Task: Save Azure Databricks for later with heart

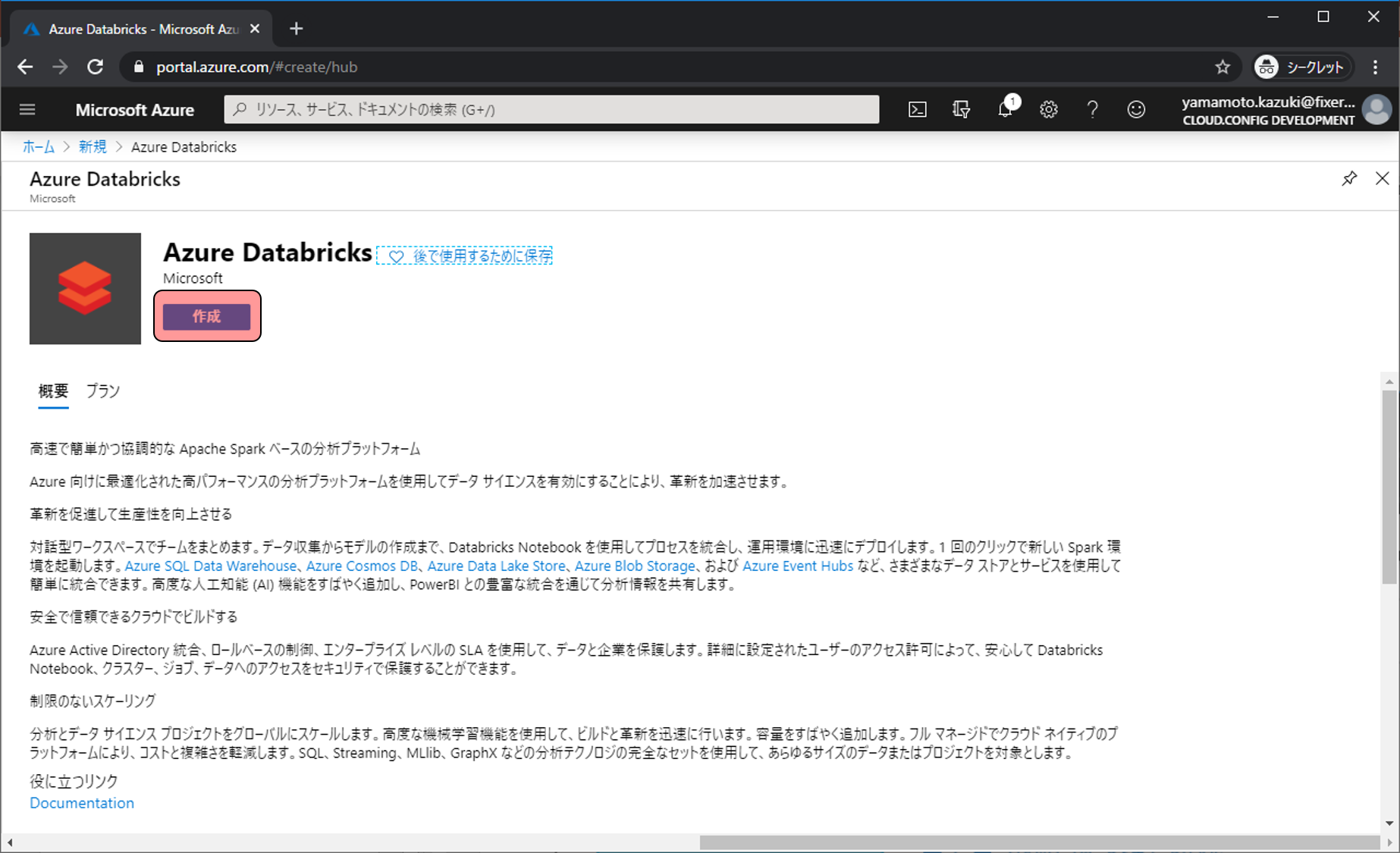Action: click(x=465, y=256)
